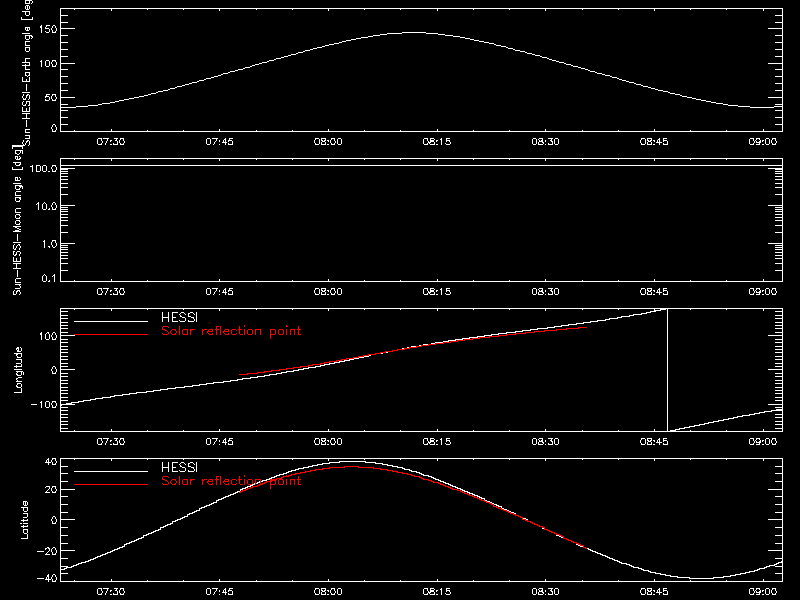This screenshot has height=600, width=800.
Task: Select the Longitude y-axis title
Action: (18, 370)
